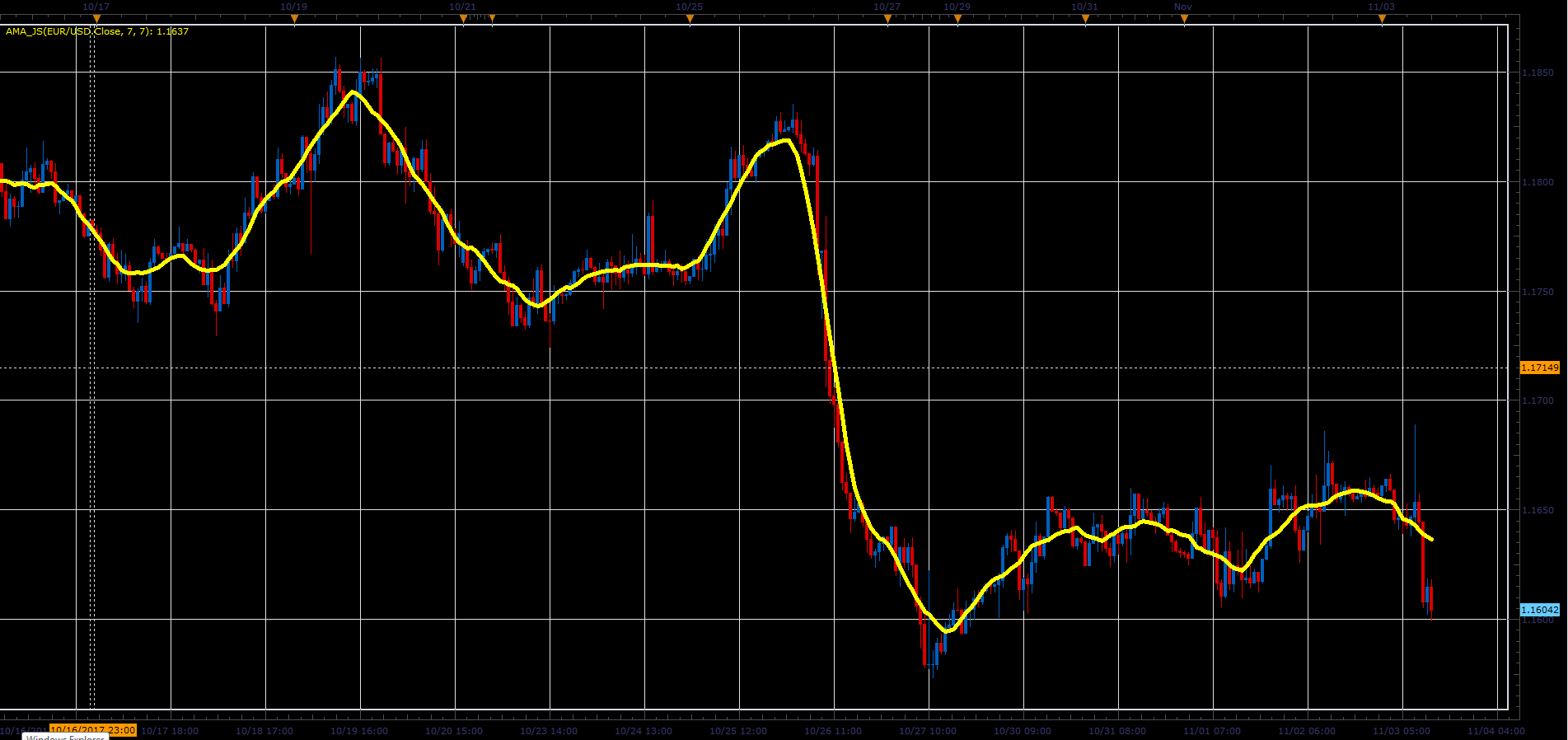
Task: Click the 10/23 14:00 time axis label
Action: pyautogui.click(x=549, y=731)
